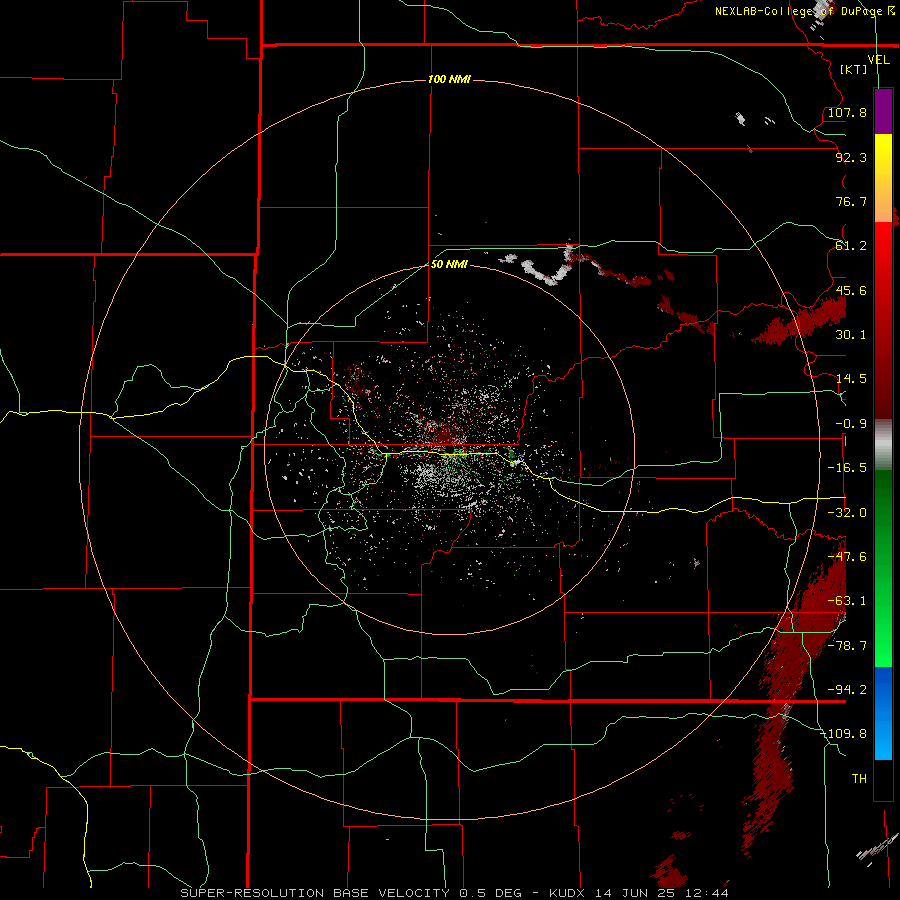Select the 92.3 legend value
Viewport: 900px width, 900px height.
click(x=851, y=157)
